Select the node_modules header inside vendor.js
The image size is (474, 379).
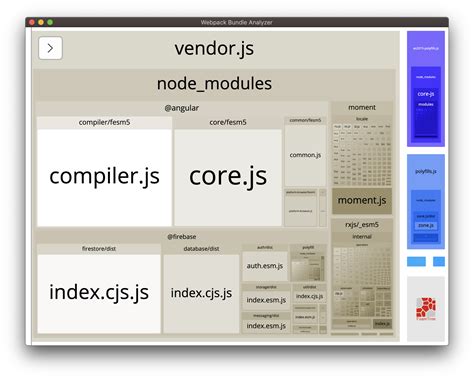[214, 83]
